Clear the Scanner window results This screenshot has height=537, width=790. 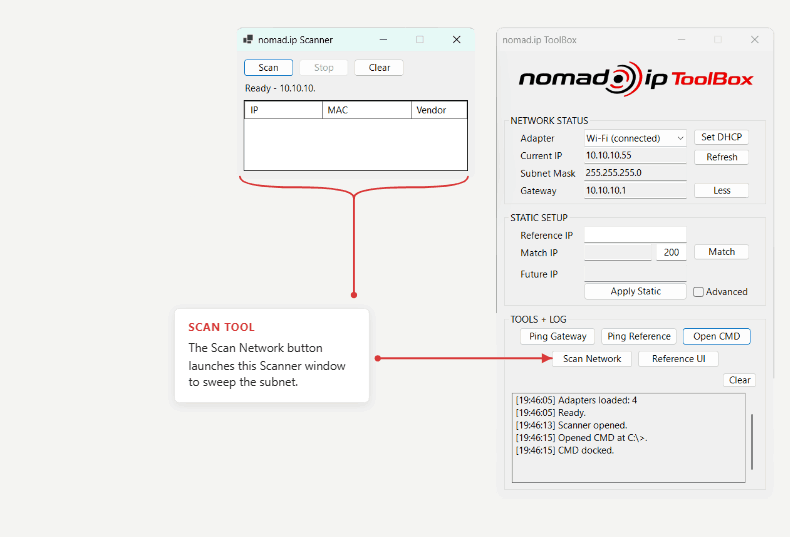click(x=379, y=68)
